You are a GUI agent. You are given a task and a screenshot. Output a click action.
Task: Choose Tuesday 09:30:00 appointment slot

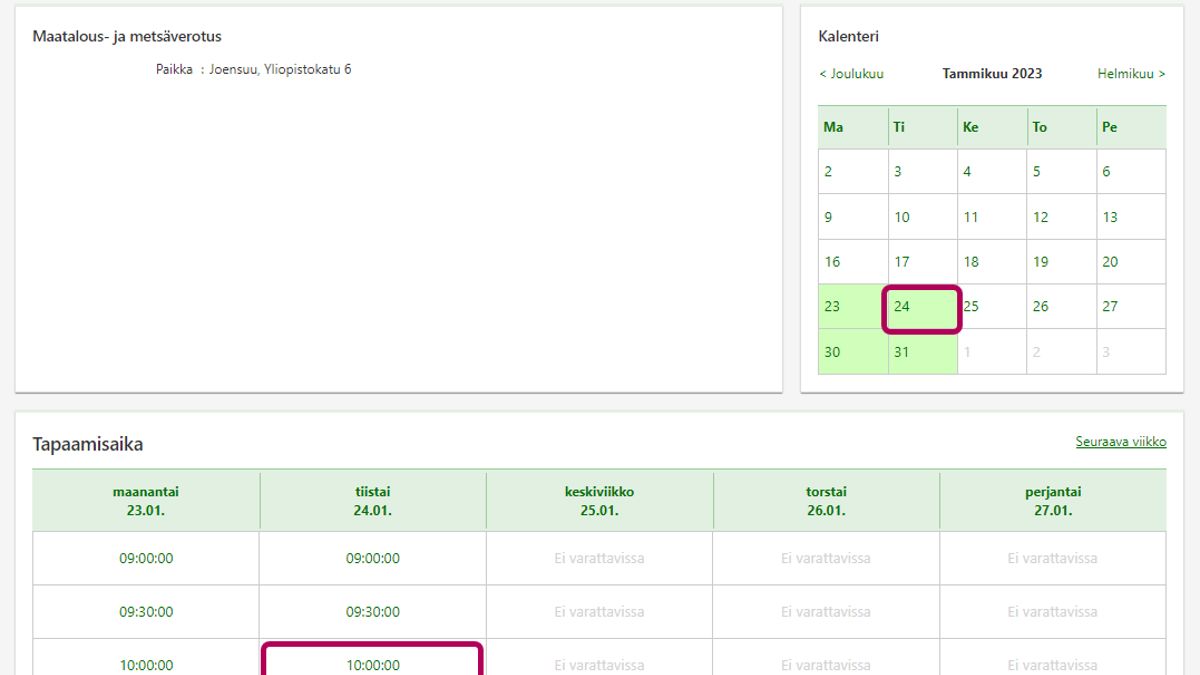[373, 612]
